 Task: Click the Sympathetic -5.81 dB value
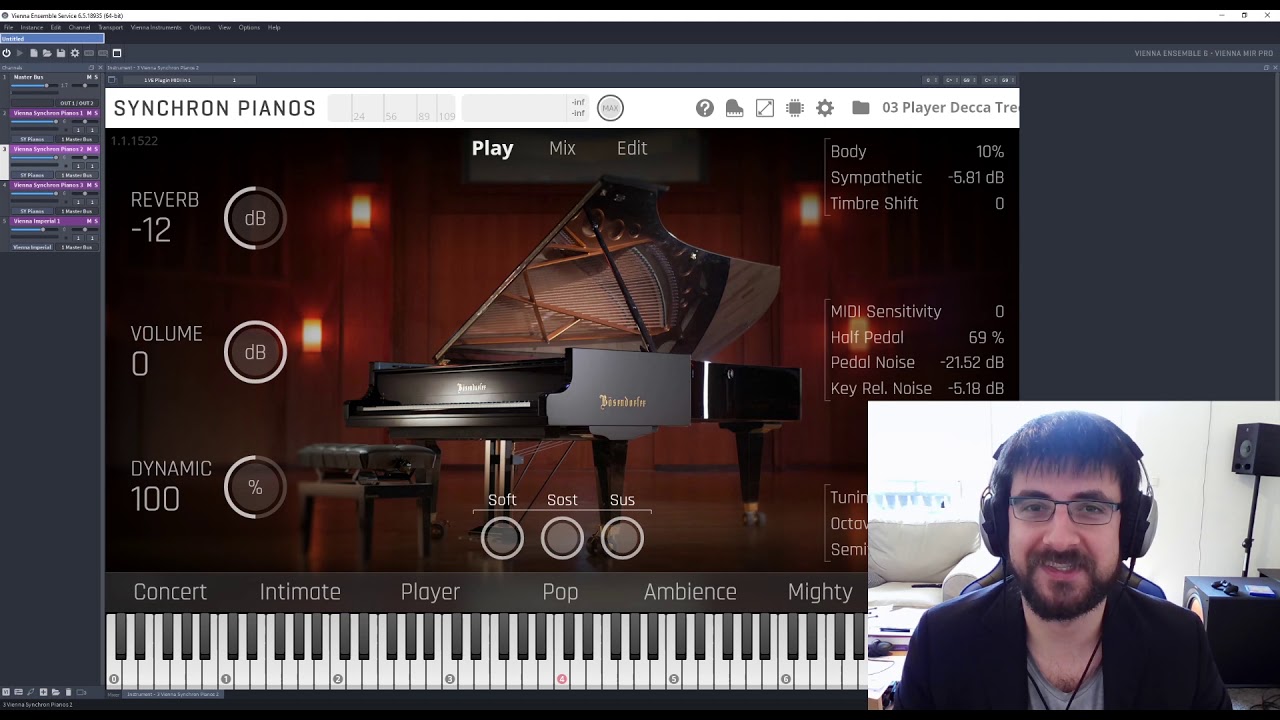(x=976, y=178)
